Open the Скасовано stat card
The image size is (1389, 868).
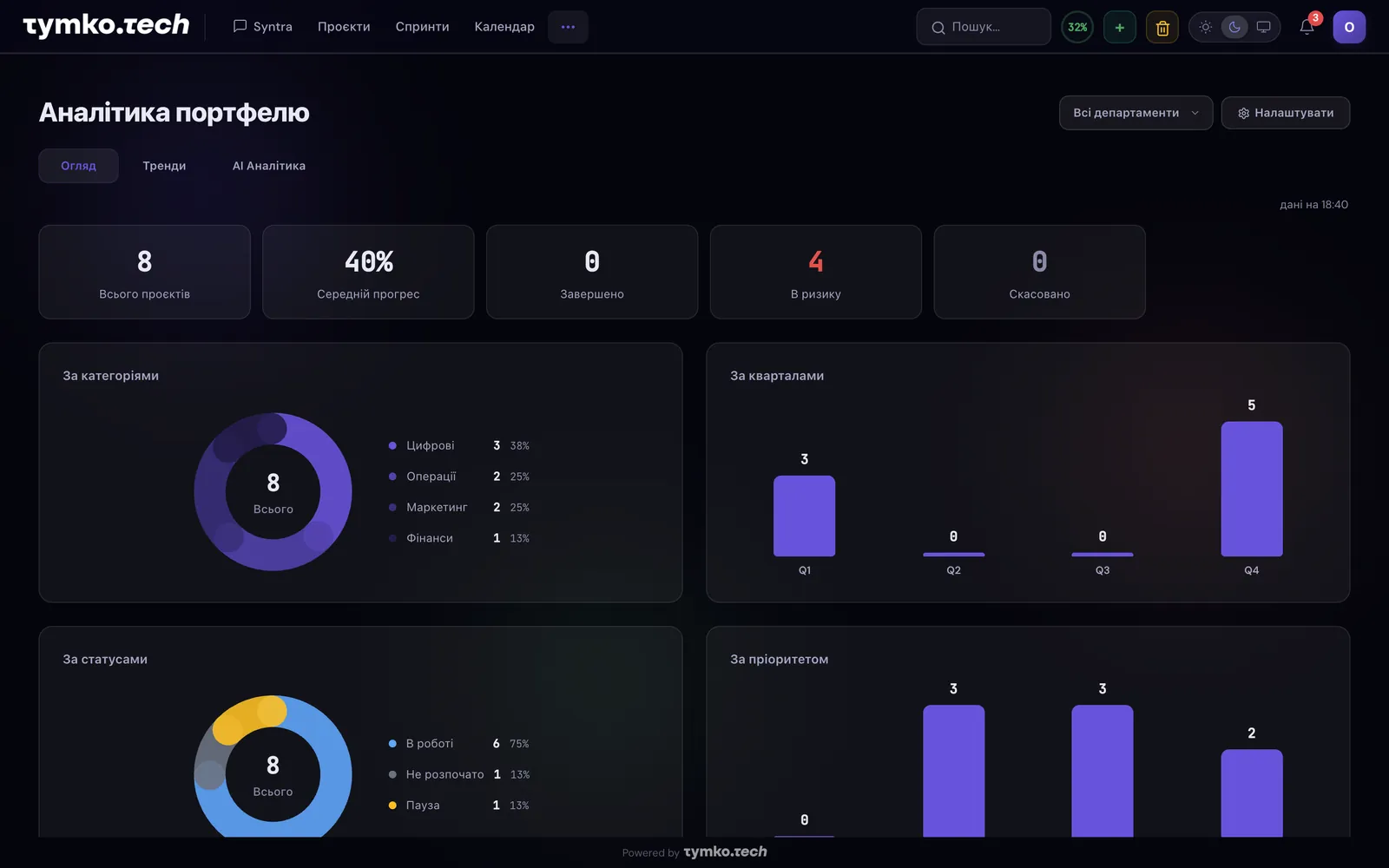click(1040, 272)
